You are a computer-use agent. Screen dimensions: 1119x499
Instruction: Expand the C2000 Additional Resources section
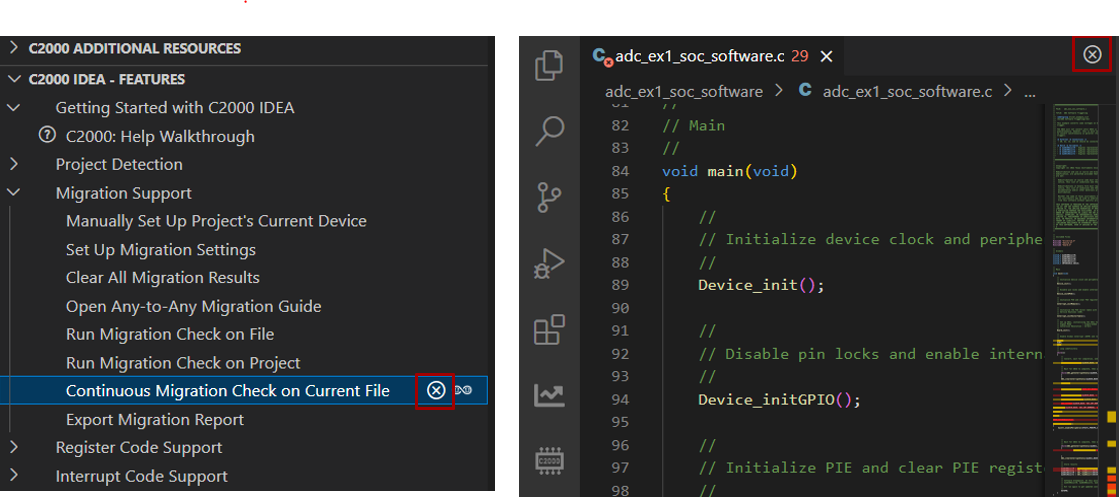coord(14,48)
